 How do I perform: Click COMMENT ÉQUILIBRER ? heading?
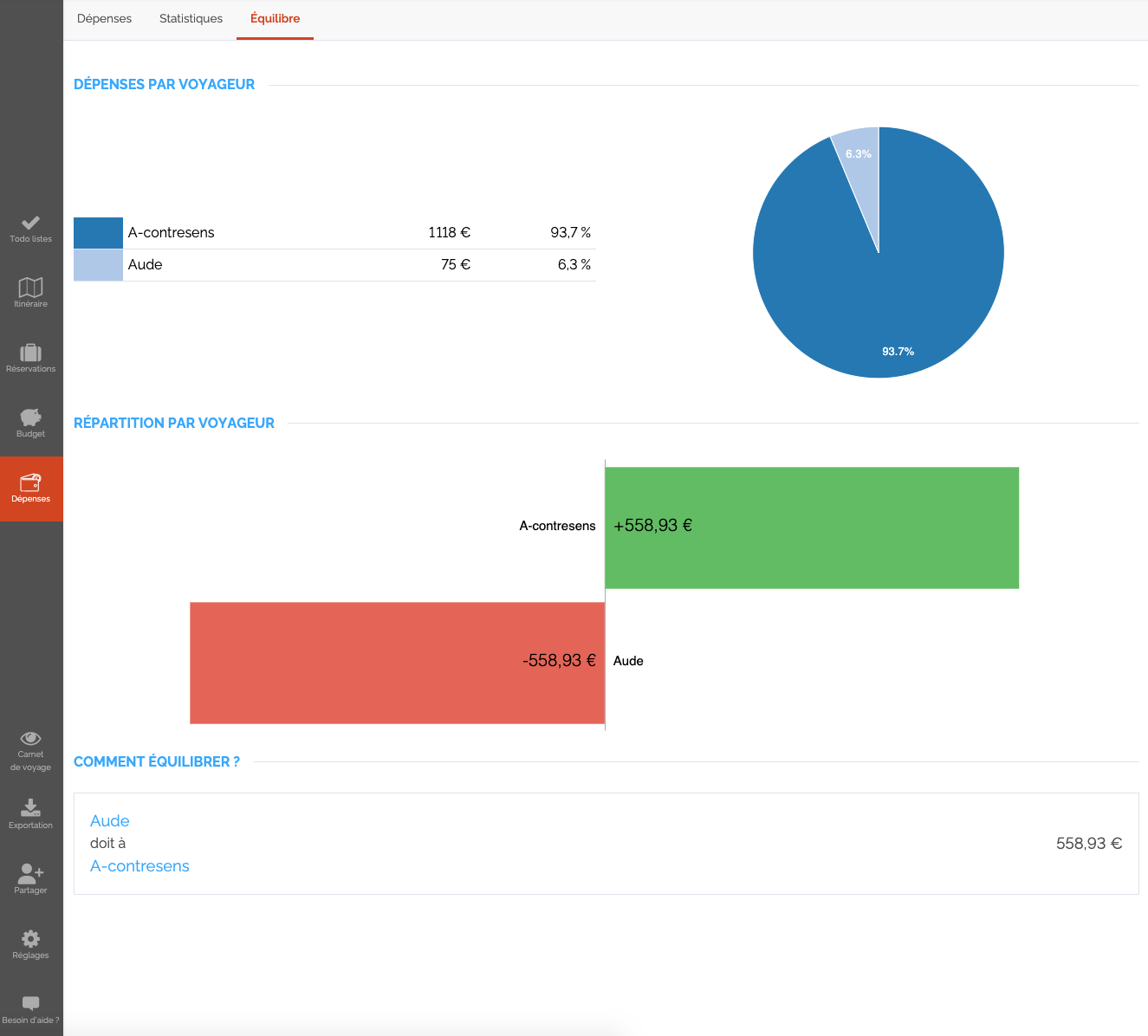pyautogui.click(x=156, y=762)
